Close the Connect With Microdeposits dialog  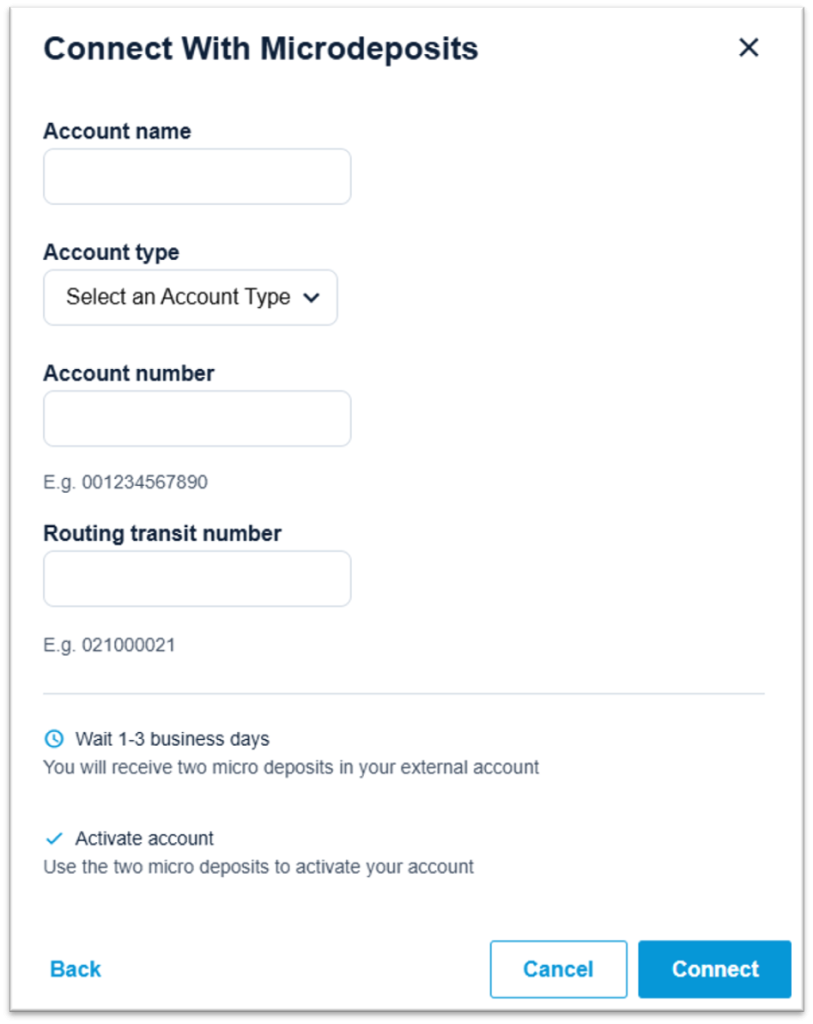pos(748,47)
